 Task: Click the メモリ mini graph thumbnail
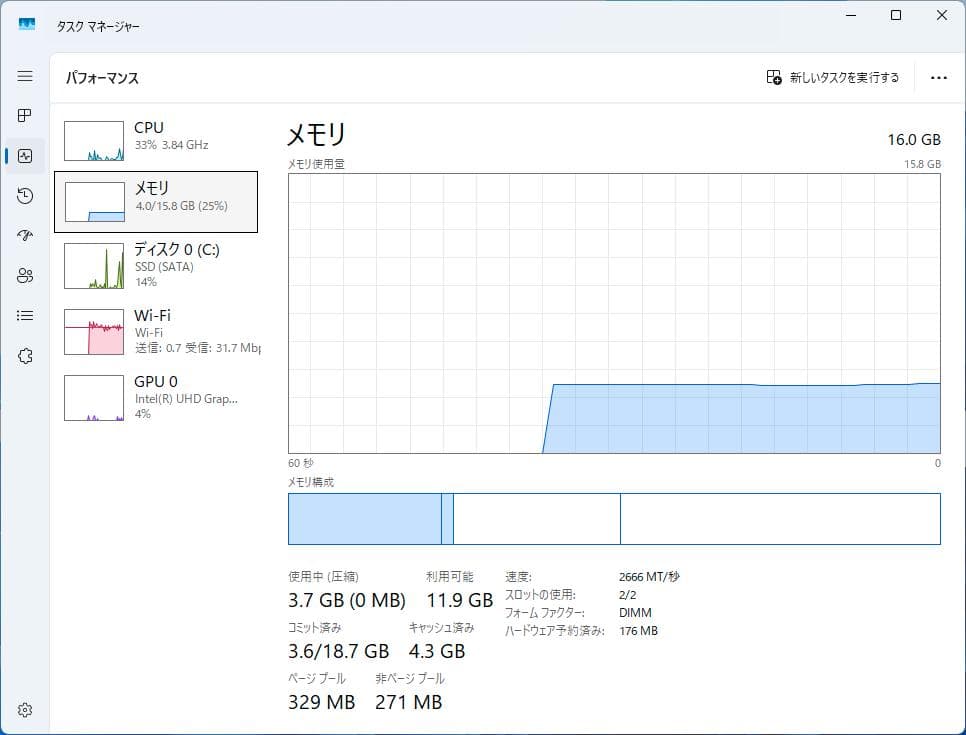click(93, 201)
